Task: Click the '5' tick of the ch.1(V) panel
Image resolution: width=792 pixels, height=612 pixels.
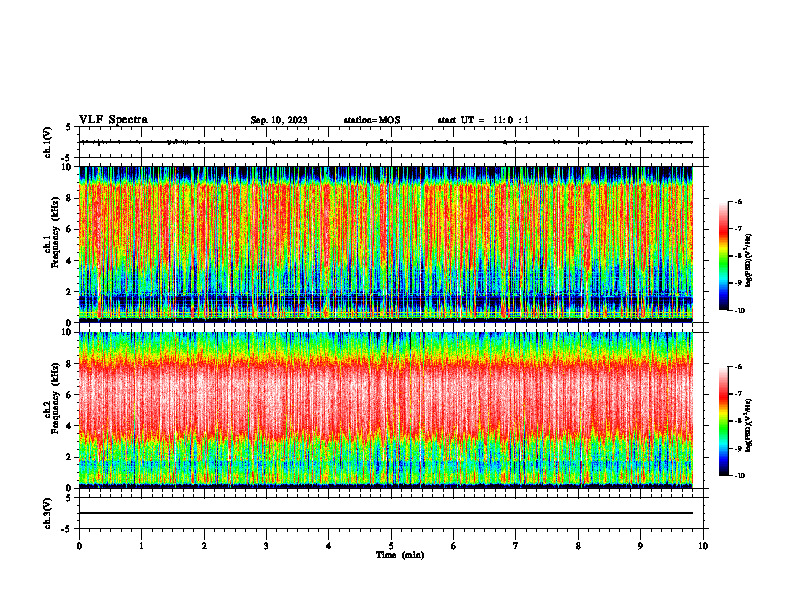Action: click(x=69, y=128)
